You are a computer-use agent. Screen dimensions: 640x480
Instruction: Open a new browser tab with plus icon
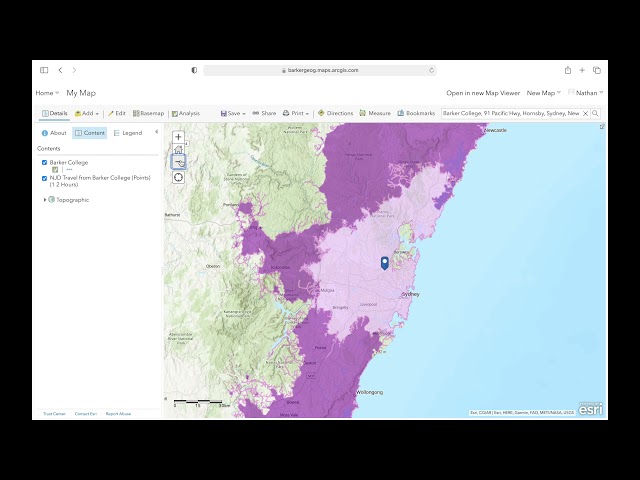click(x=582, y=70)
